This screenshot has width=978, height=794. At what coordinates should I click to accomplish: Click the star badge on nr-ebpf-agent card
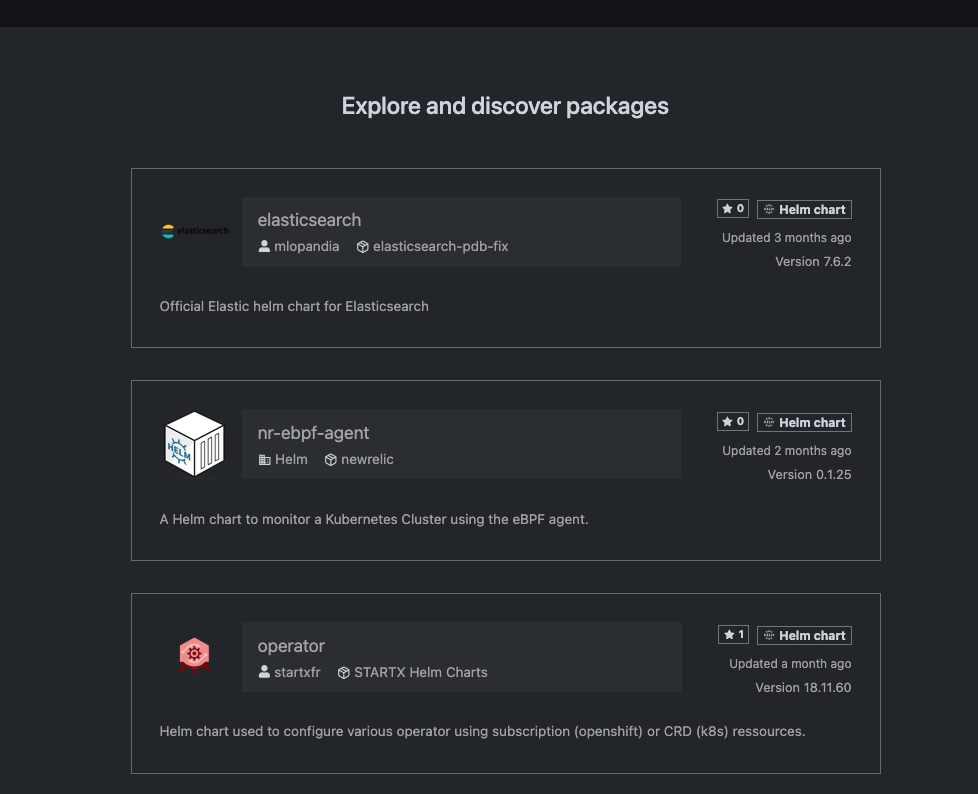(x=733, y=422)
